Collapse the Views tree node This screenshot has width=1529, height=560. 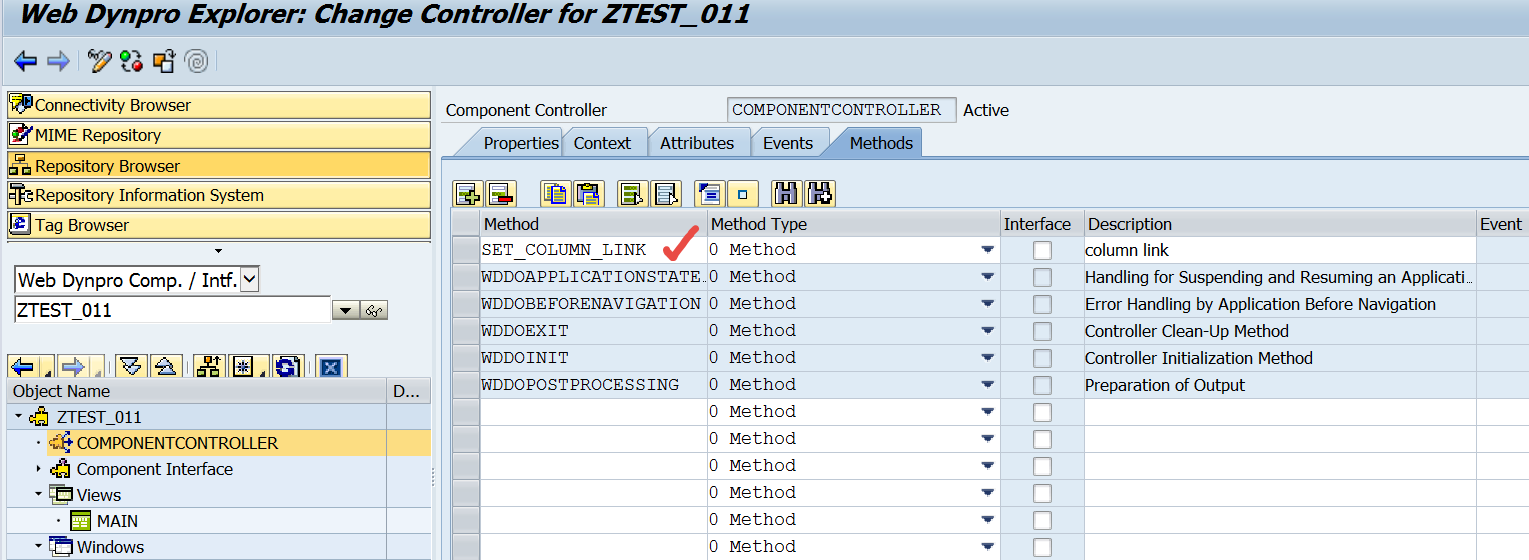click(x=39, y=495)
